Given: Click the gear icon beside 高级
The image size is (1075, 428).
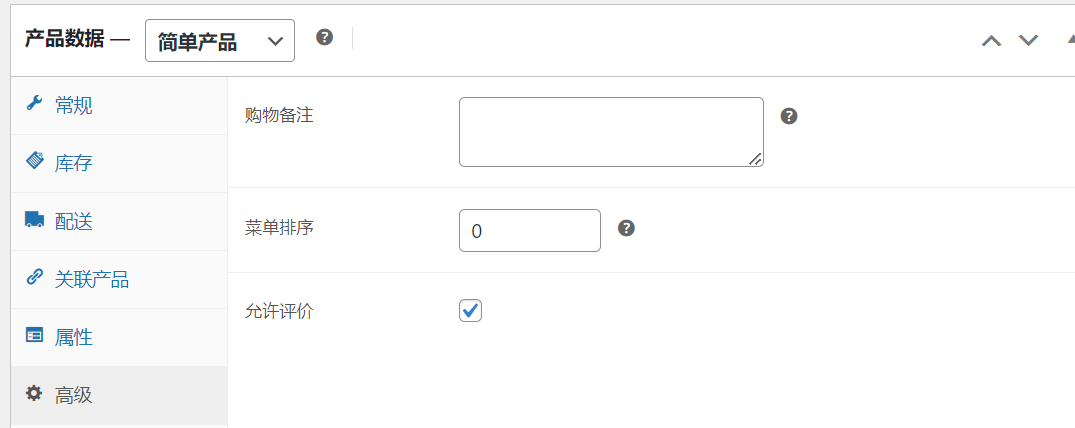Looking at the screenshot, I should (34, 394).
